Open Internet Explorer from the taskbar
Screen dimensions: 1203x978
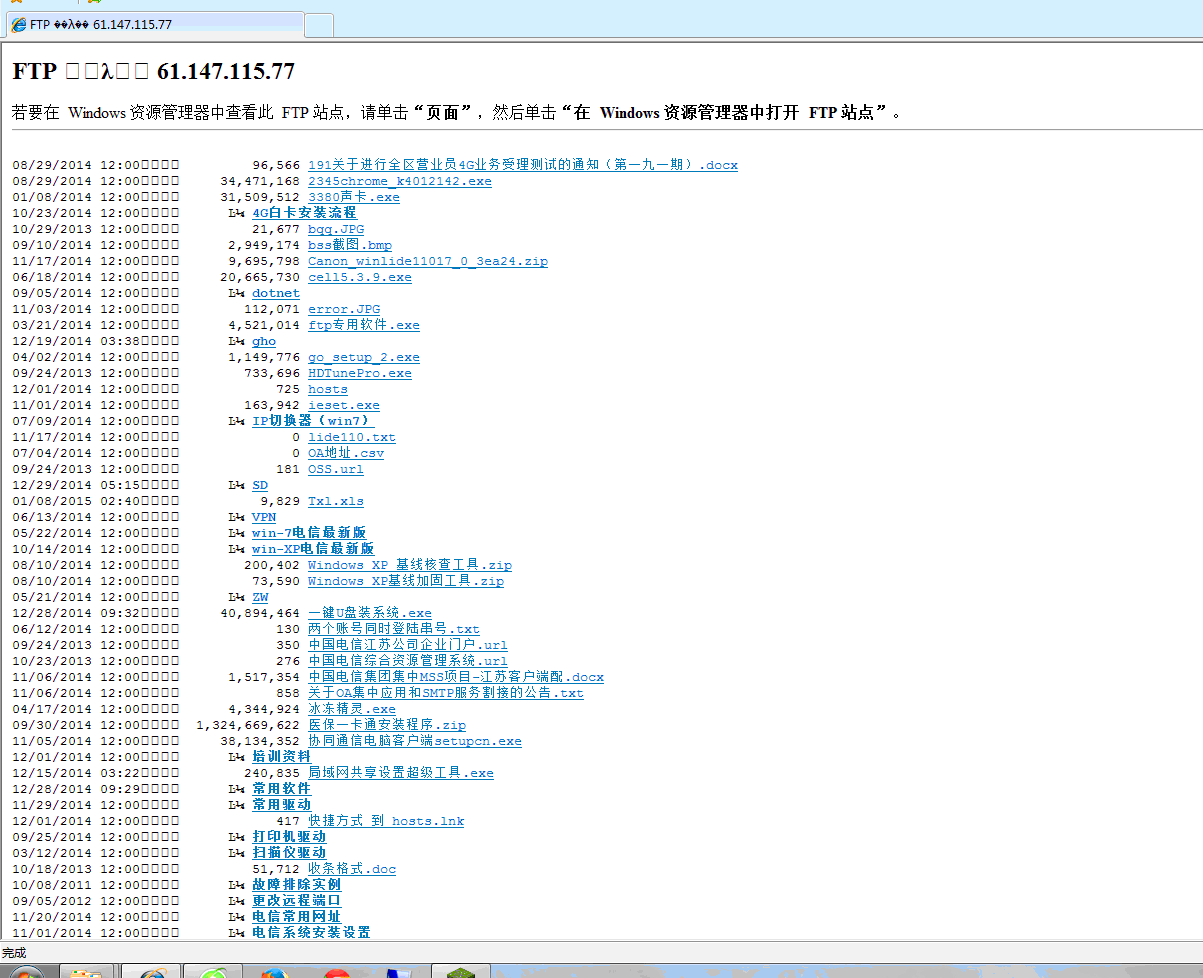152,972
